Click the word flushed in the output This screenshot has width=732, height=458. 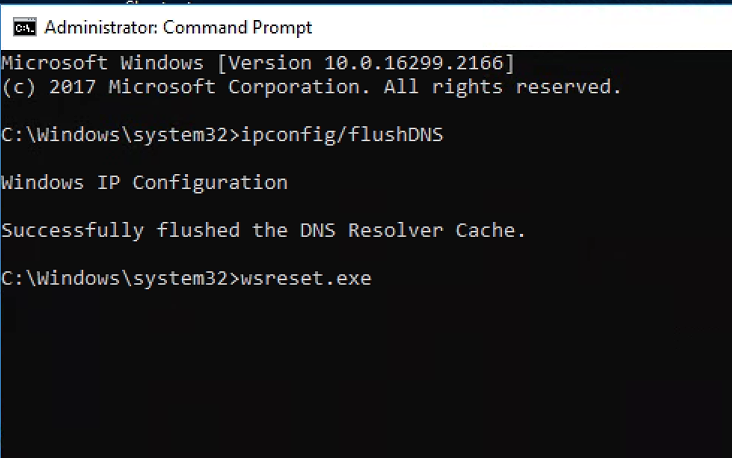click(198, 230)
